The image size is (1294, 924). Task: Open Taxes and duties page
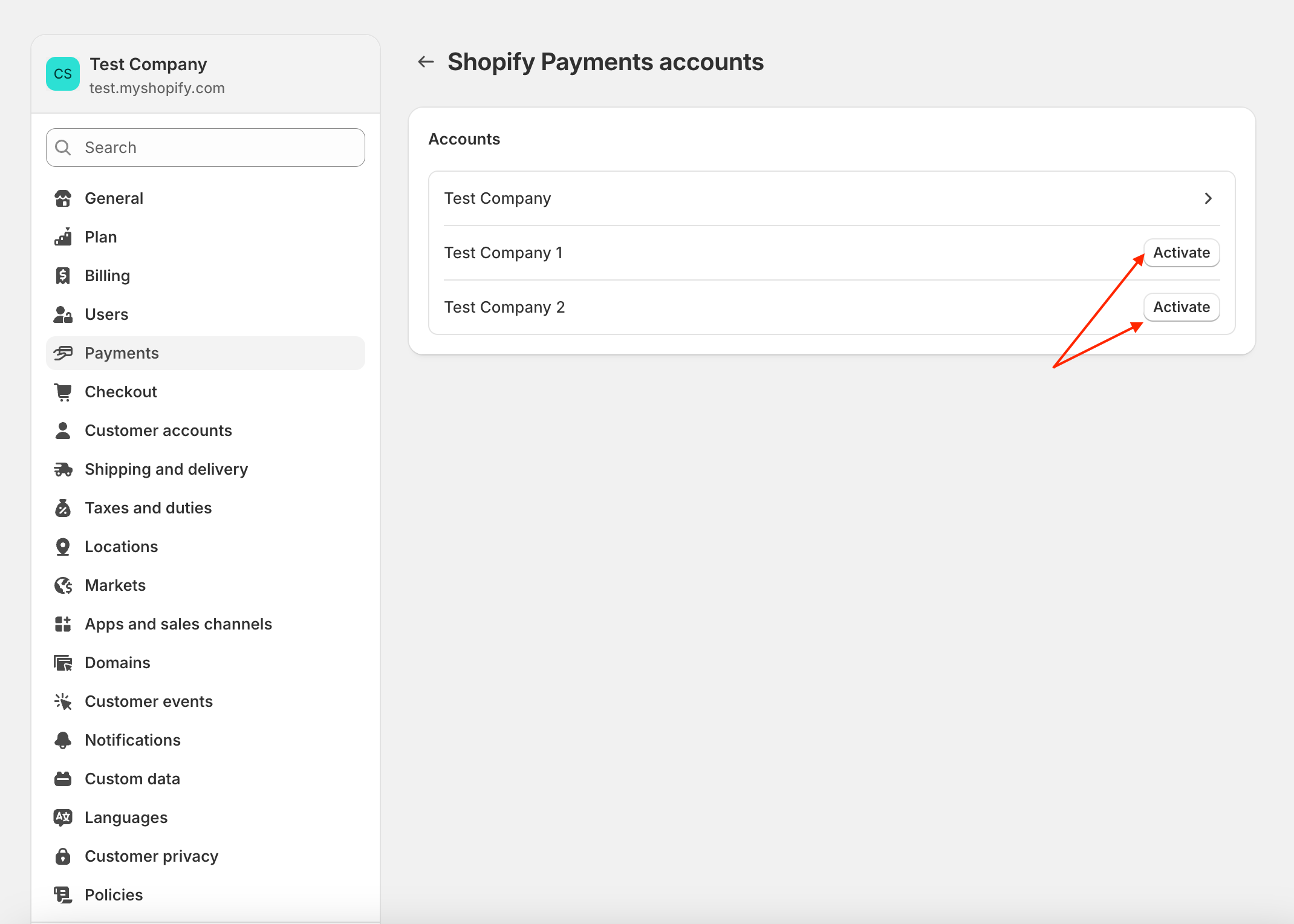pyautogui.click(x=206, y=508)
